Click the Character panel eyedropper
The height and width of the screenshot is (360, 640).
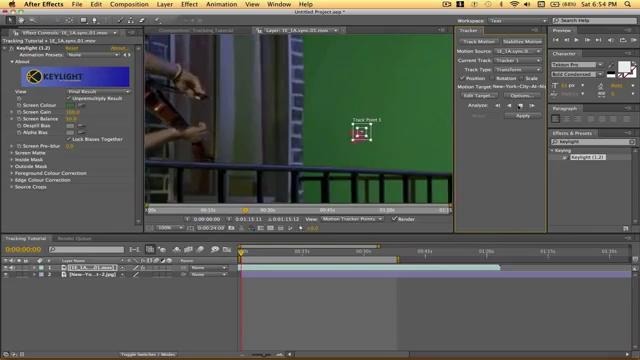[x=611, y=65]
